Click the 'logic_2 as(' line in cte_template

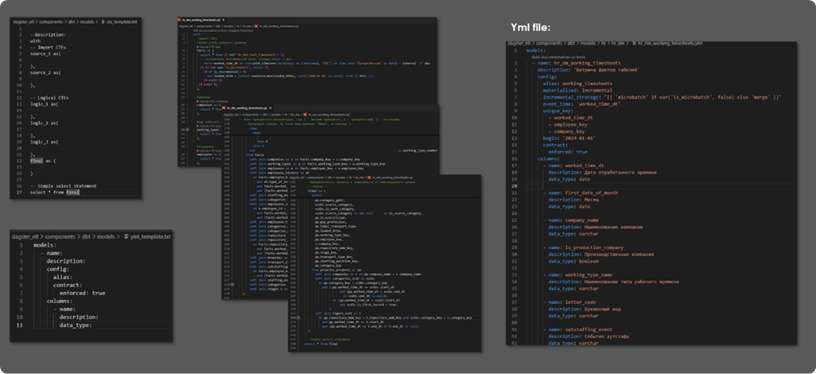click(45, 123)
